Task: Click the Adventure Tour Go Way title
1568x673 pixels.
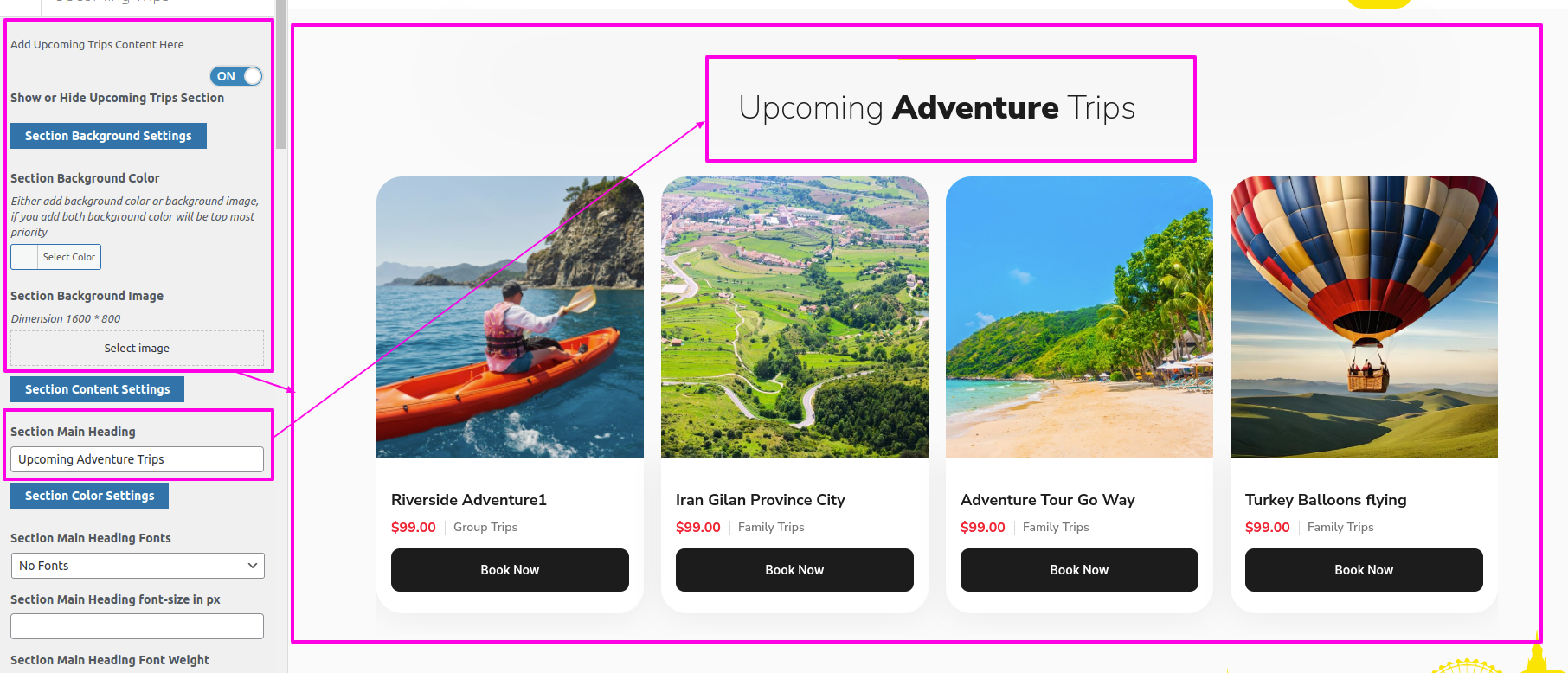Action: (1047, 500)
